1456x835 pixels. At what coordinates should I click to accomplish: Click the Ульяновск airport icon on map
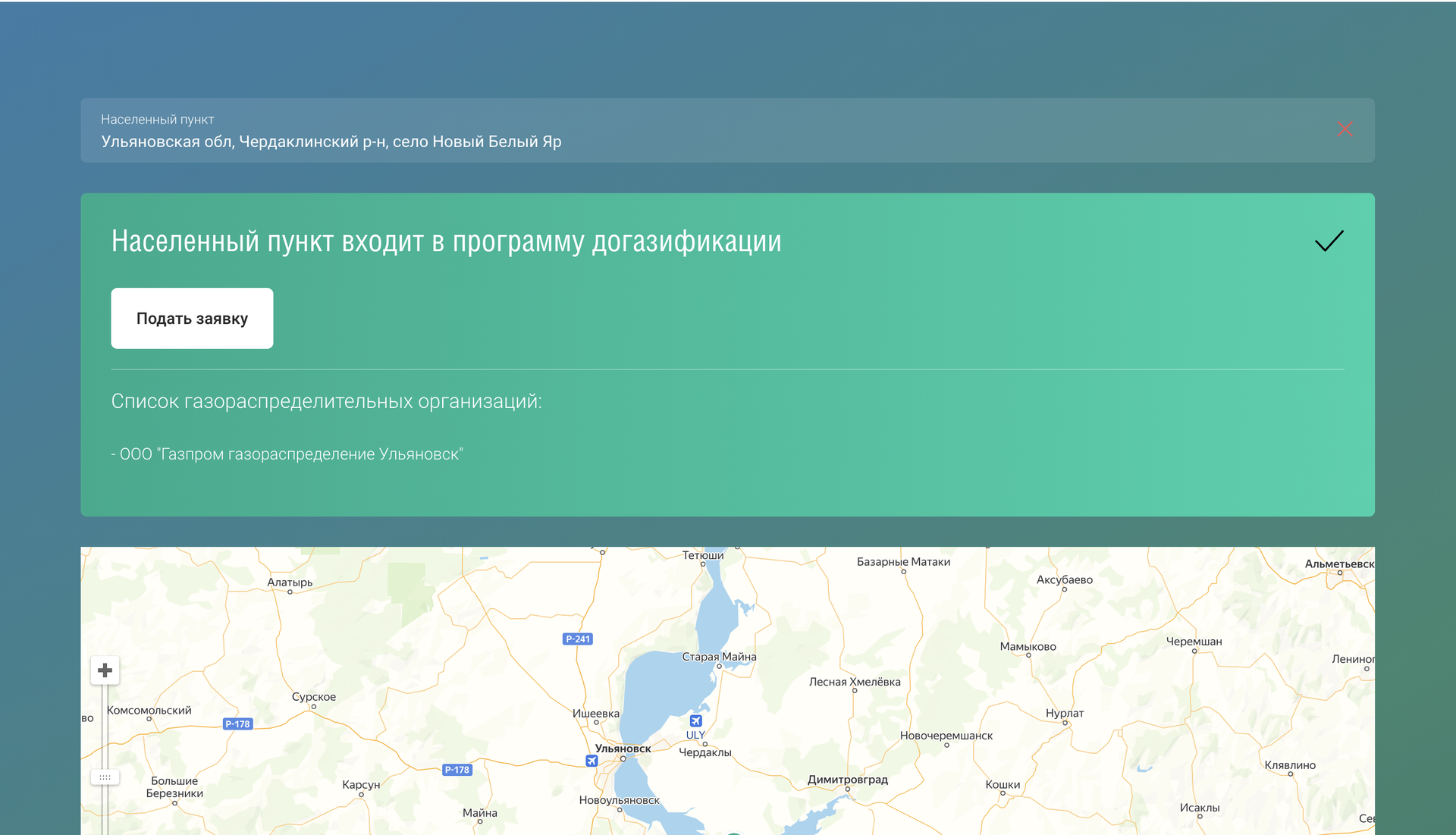[591, 761]
